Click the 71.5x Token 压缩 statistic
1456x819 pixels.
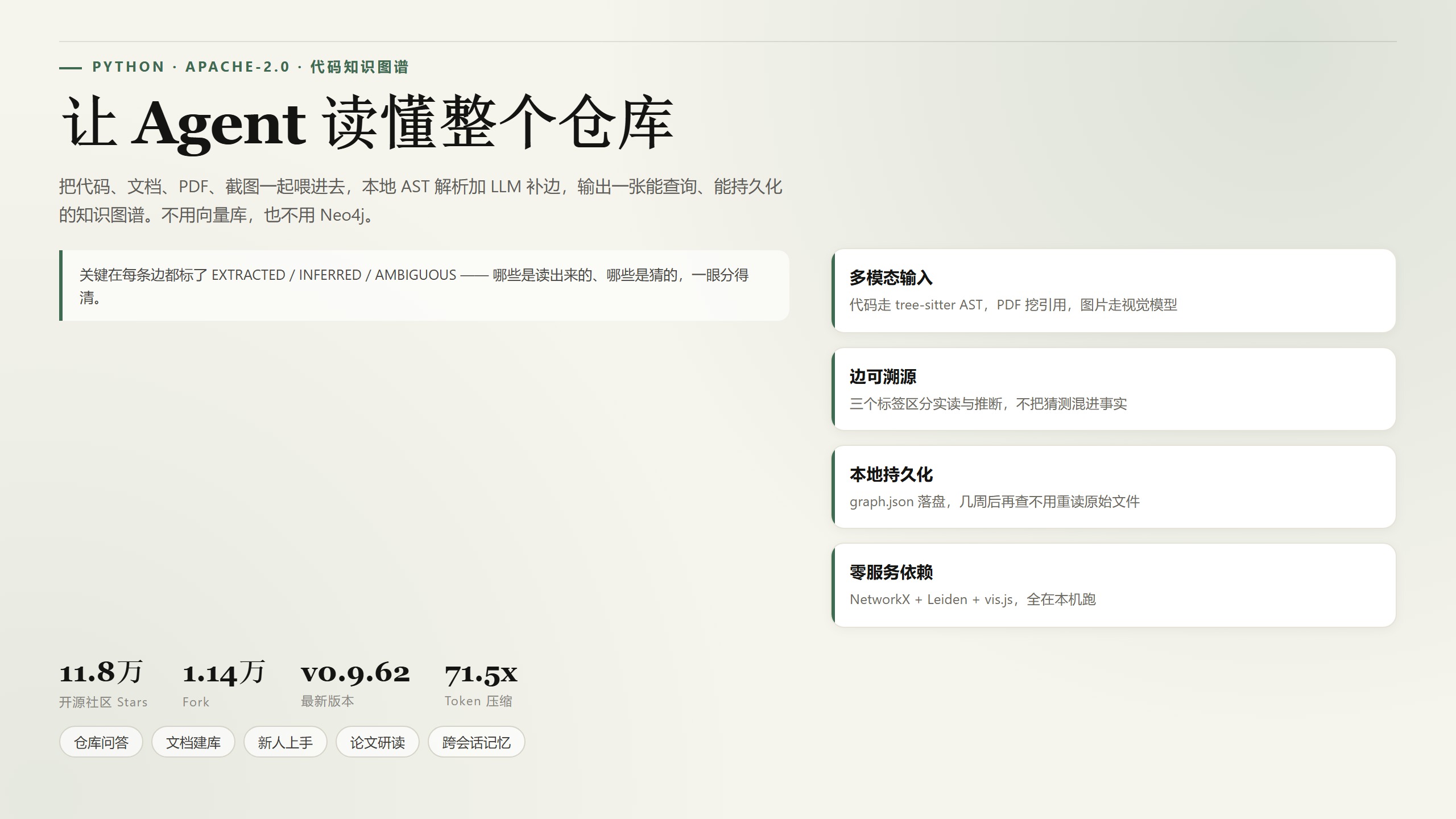pyautogui.click(x=481, y=684)
